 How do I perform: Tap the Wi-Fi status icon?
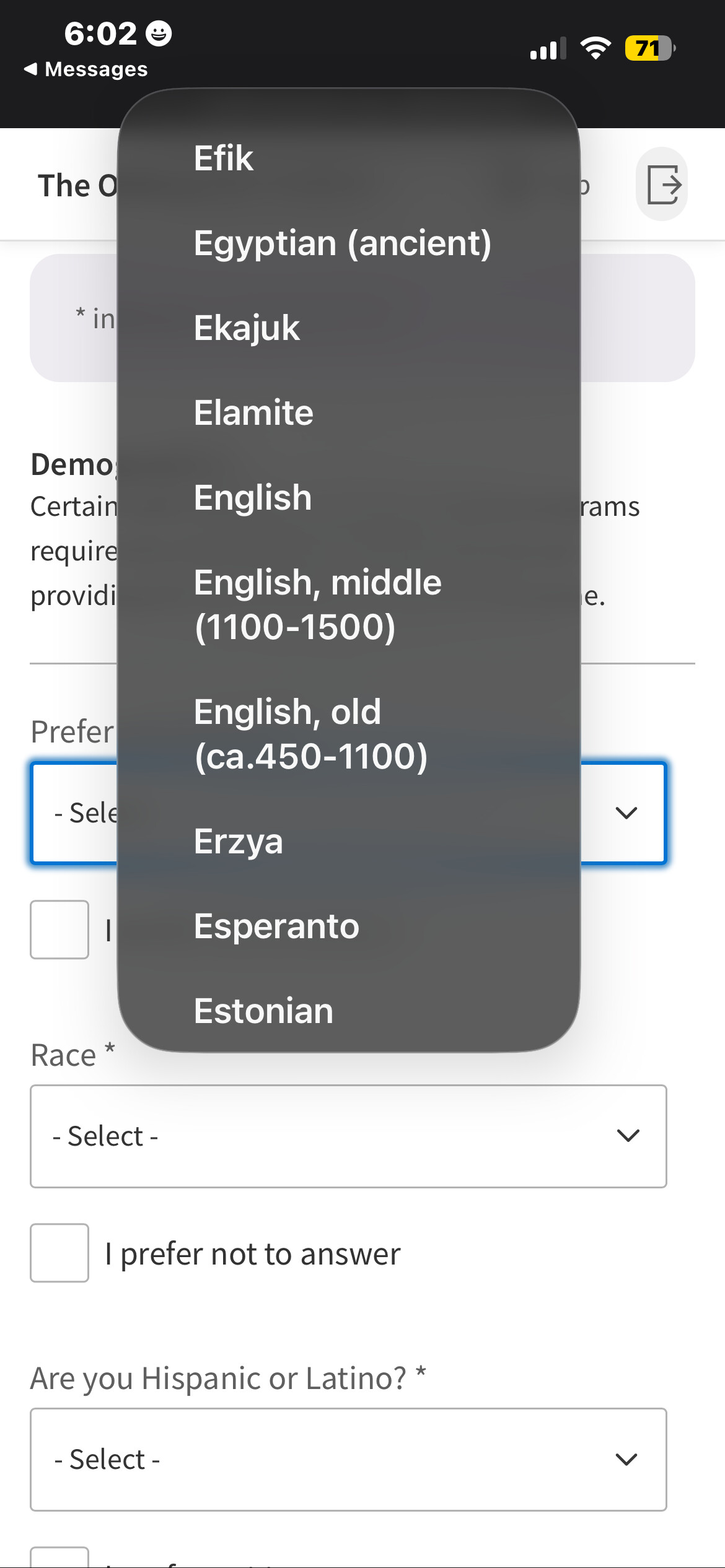[595, 48]
